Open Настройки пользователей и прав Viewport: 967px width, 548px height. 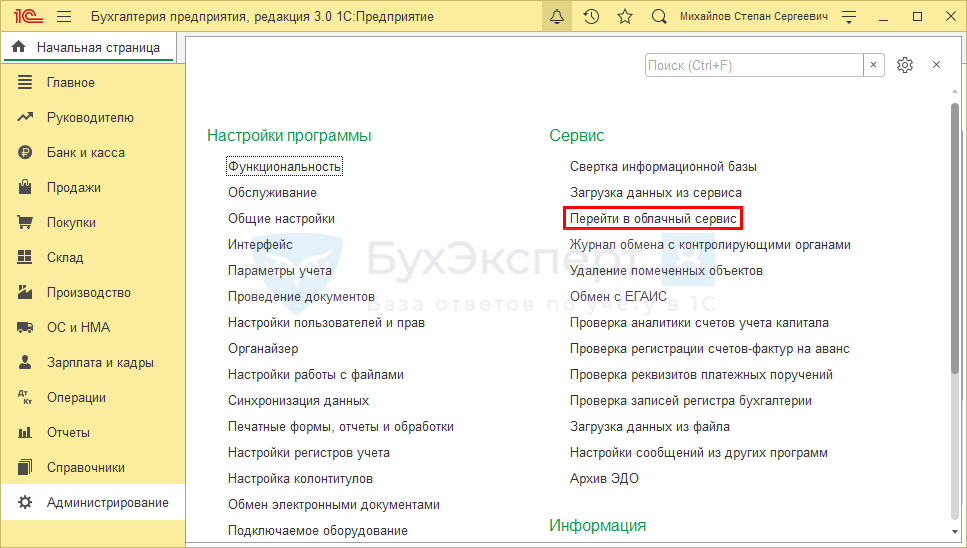pyautogui.click(x=326, y=322)
